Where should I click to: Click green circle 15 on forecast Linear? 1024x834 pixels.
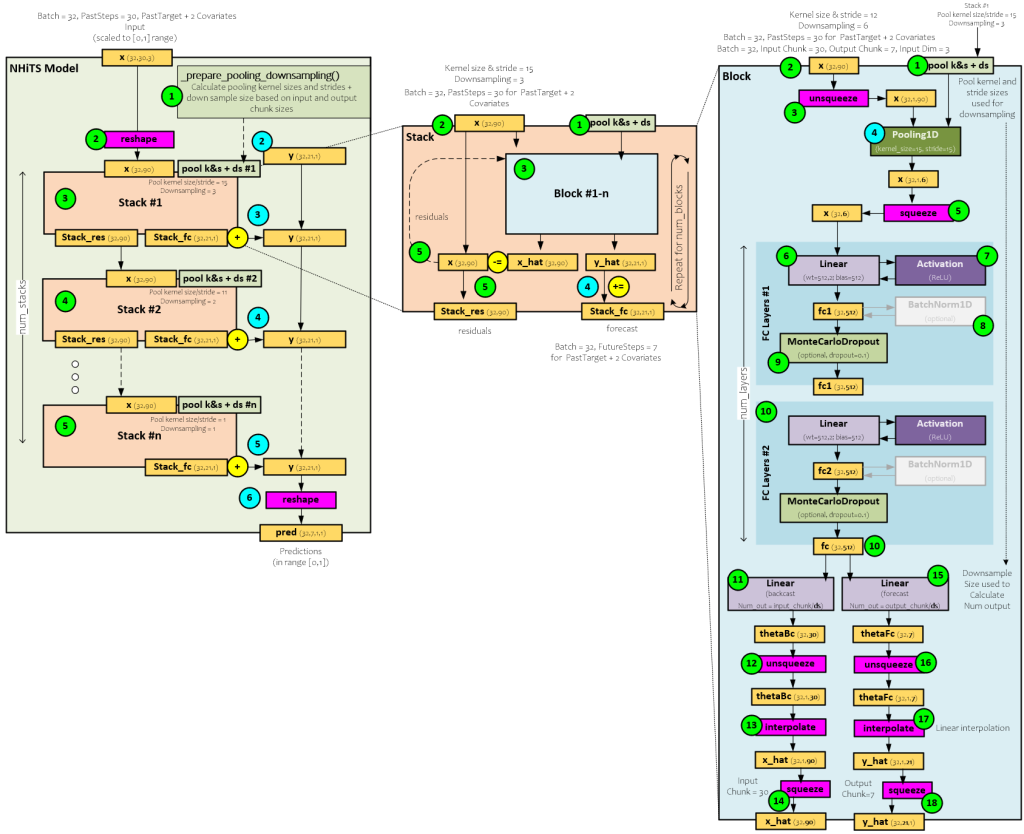tap(938, 574)
